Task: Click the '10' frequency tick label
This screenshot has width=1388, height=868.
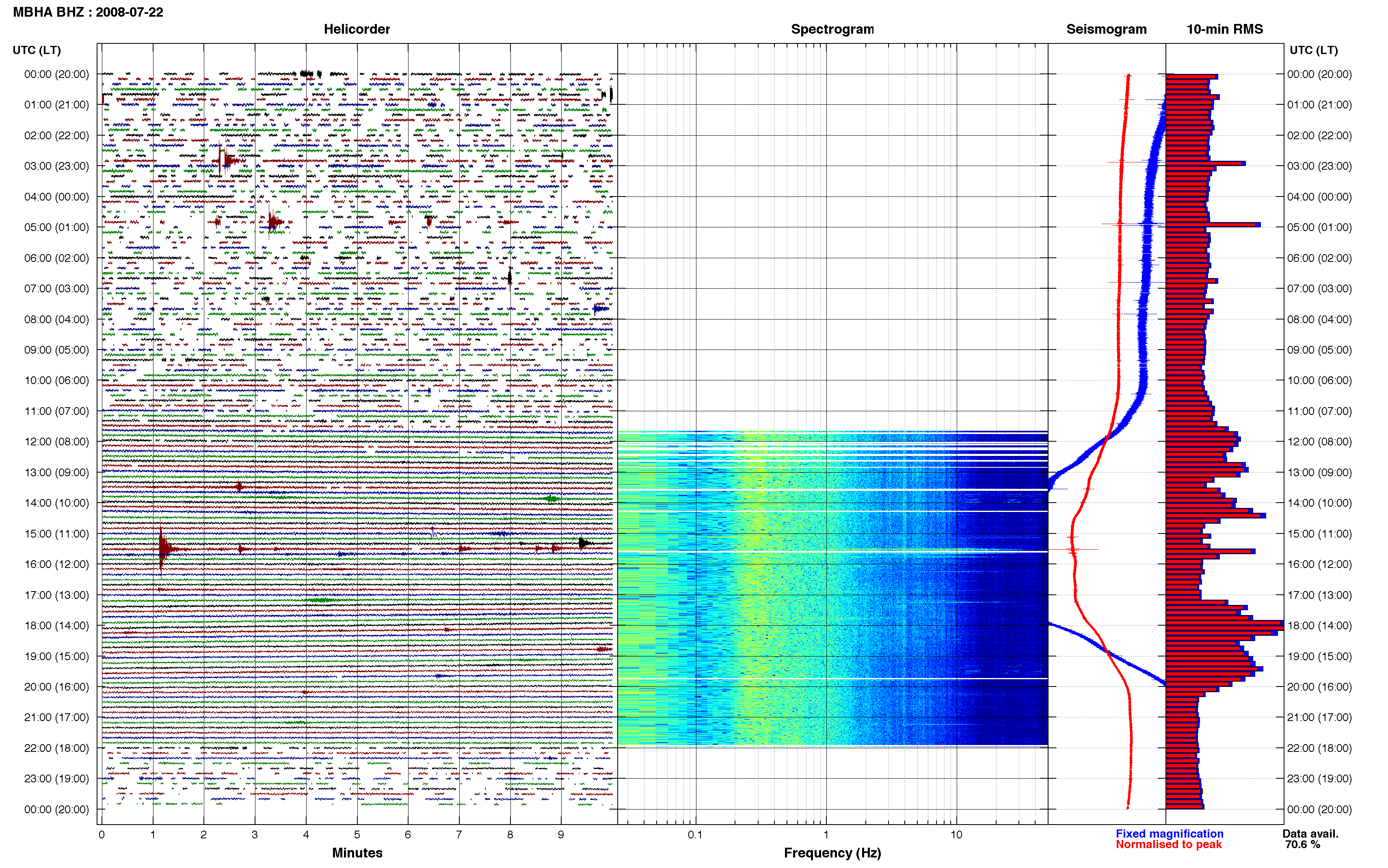Action: click(956, 835)
